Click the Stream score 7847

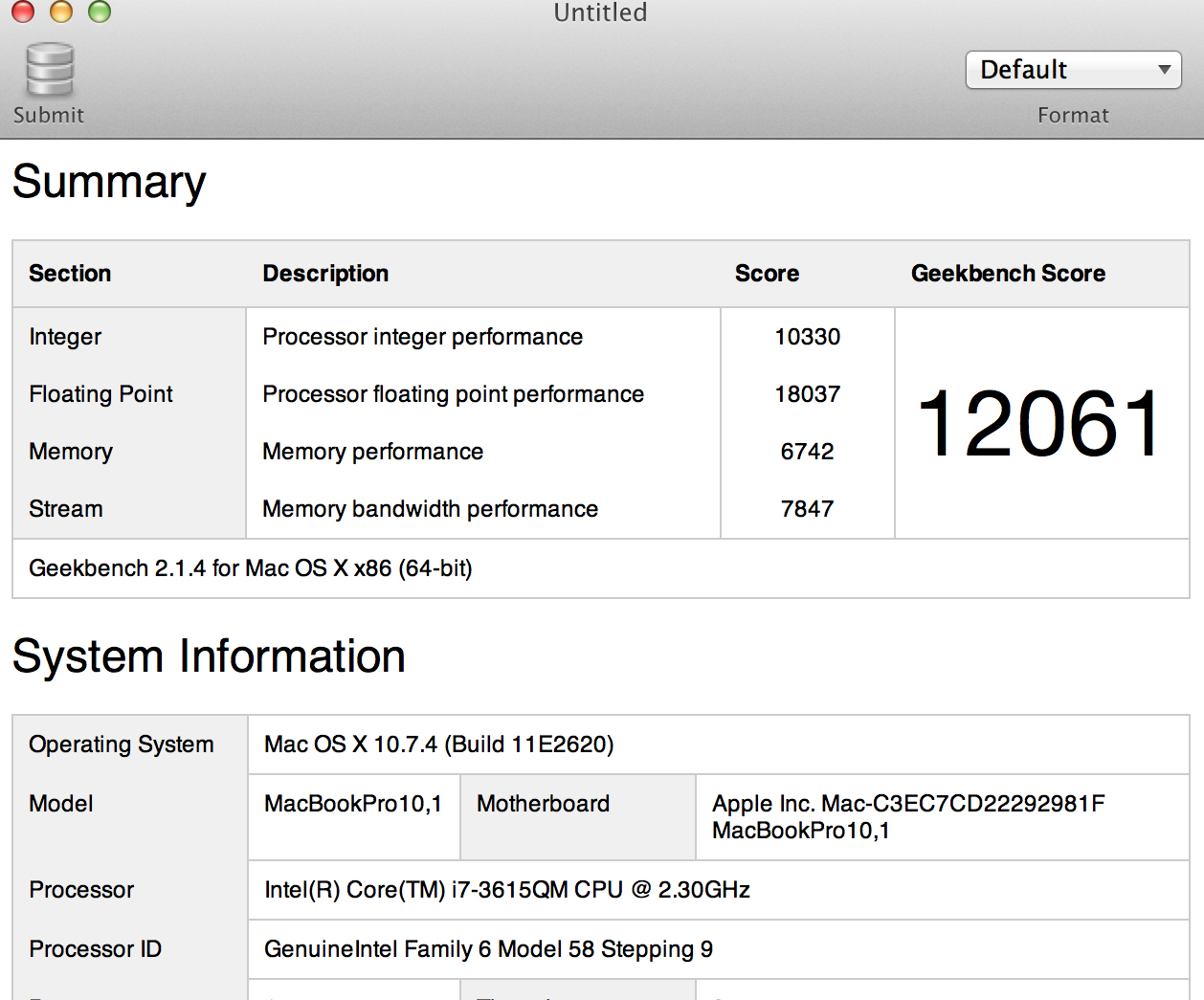point(807,509)
